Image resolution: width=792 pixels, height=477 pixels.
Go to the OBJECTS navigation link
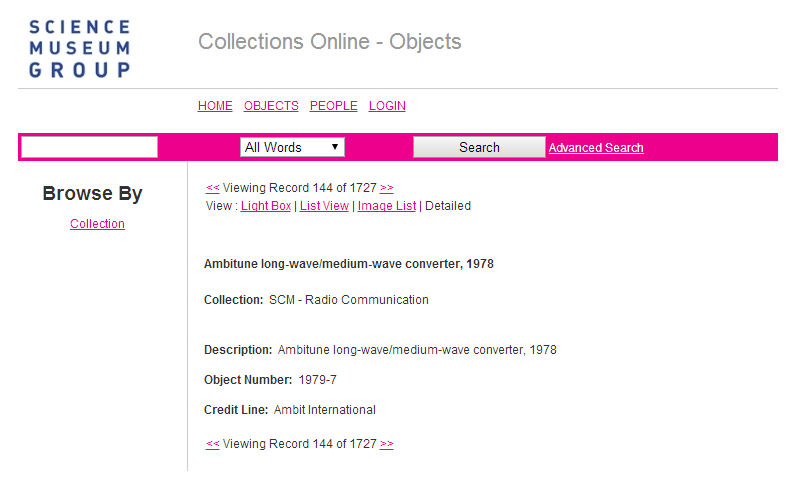[271, 106]
